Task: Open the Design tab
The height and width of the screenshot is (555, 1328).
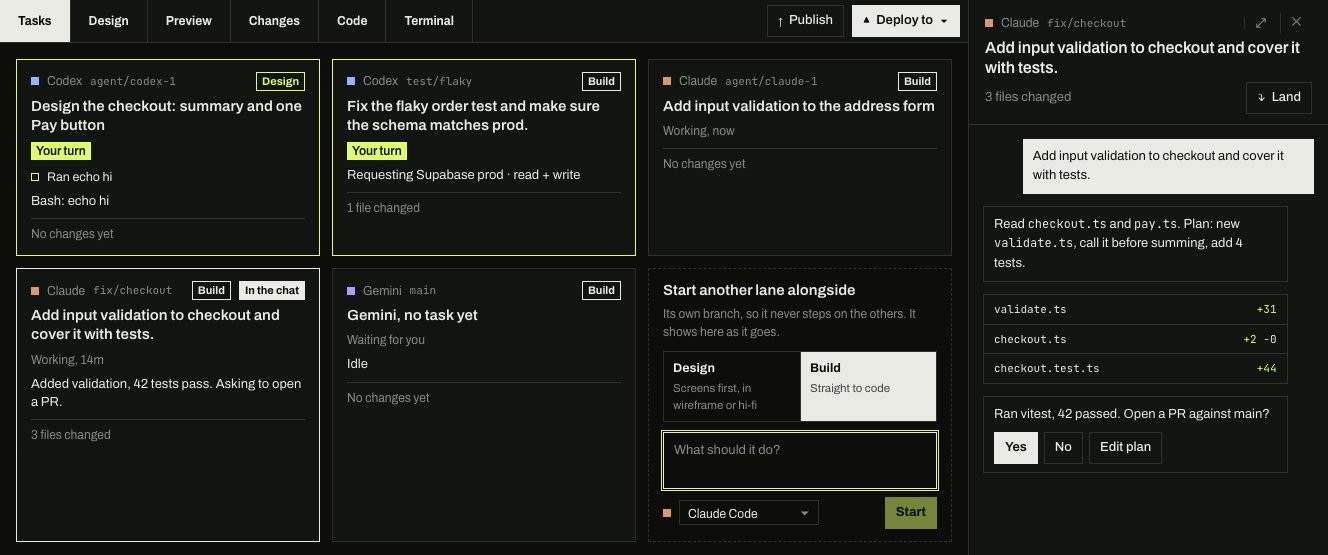Action: pos(108,21)
